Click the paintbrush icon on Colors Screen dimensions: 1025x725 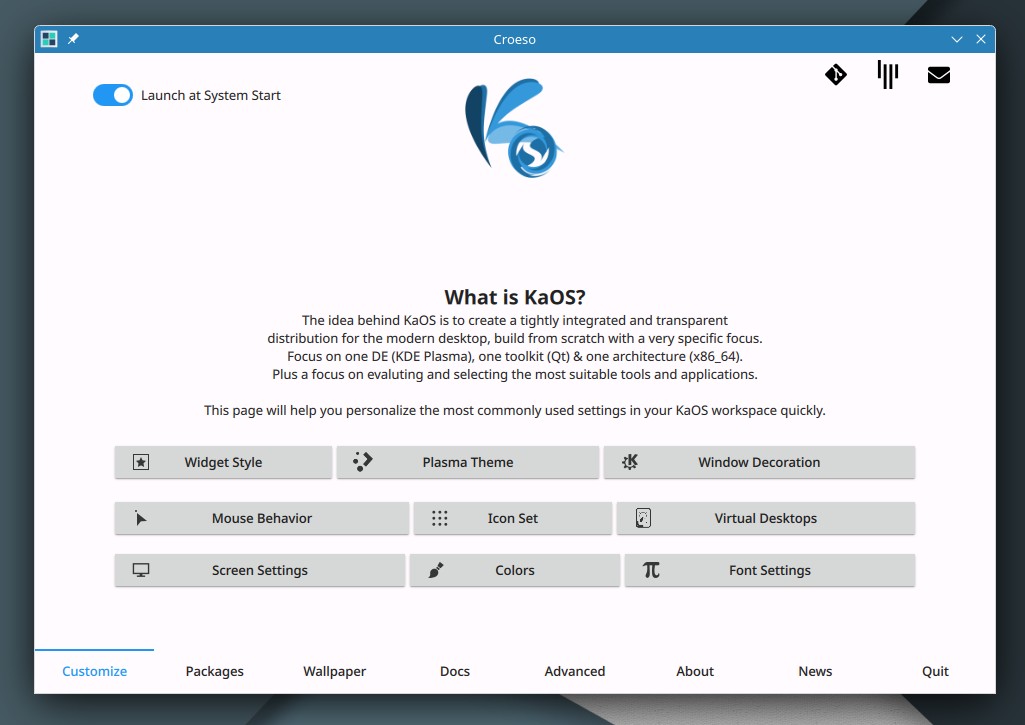pos(436,570)
